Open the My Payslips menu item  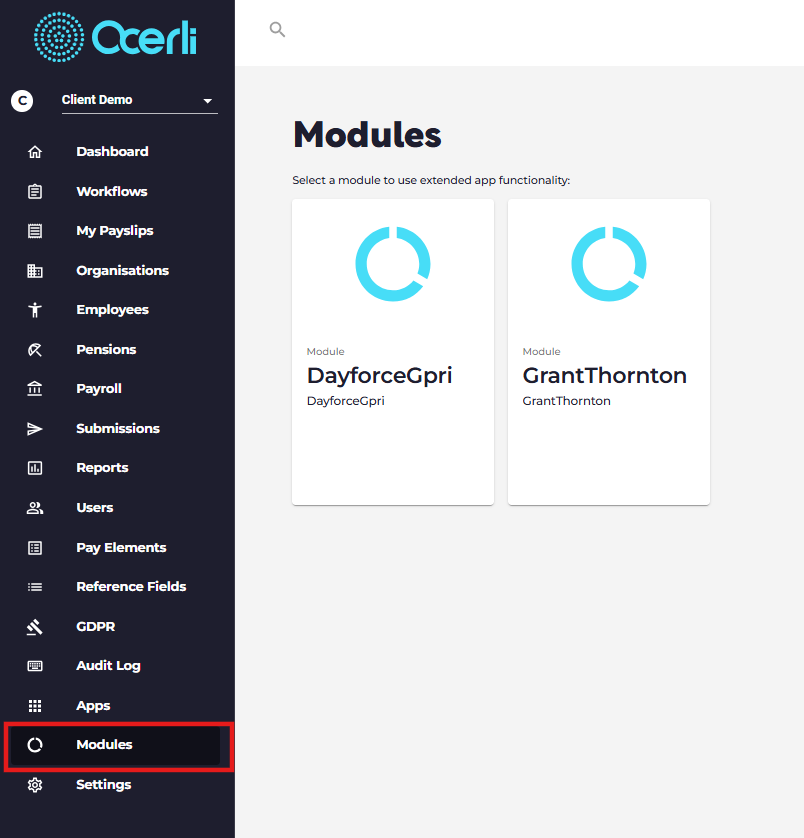click(x=114, y=231)
